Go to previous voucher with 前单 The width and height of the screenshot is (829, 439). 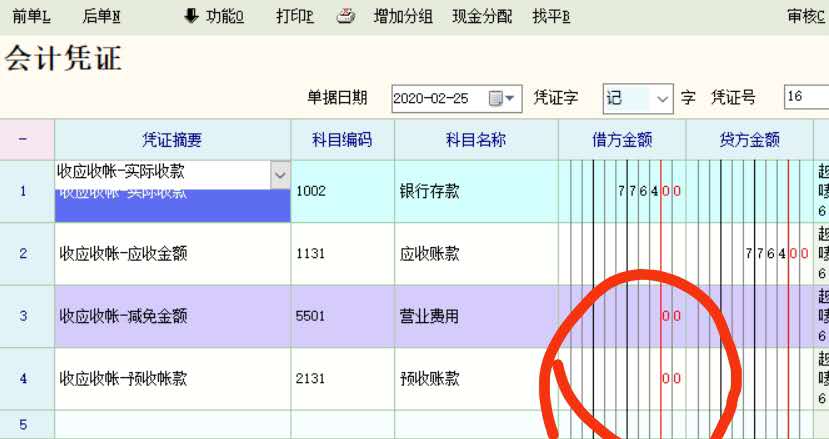point(31,16)
